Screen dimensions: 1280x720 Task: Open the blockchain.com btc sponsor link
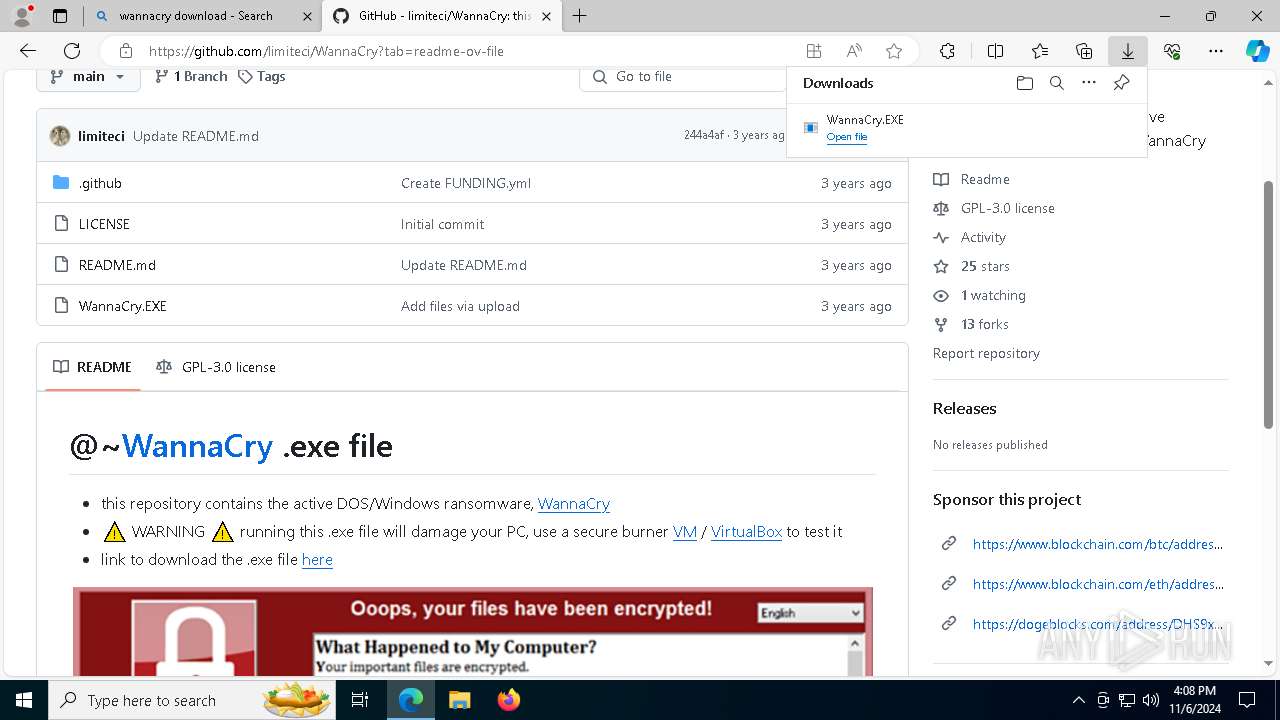pyautogui.click(x=1098, y=544)
